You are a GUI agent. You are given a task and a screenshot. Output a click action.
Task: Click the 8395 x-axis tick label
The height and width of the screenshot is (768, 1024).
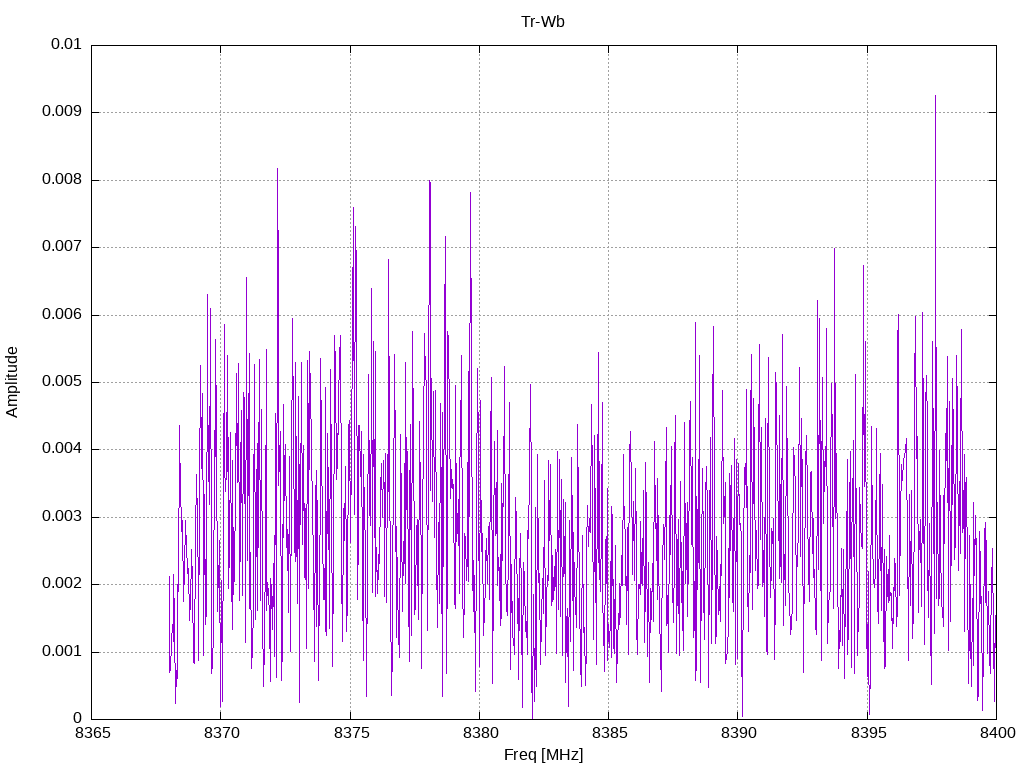[869, 733]
